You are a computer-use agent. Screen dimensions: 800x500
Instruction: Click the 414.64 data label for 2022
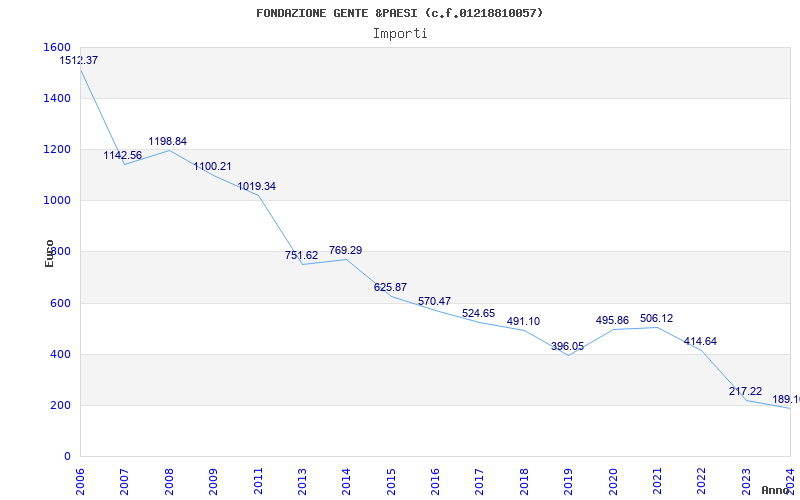pyautogui.click(x=700, y=342)
